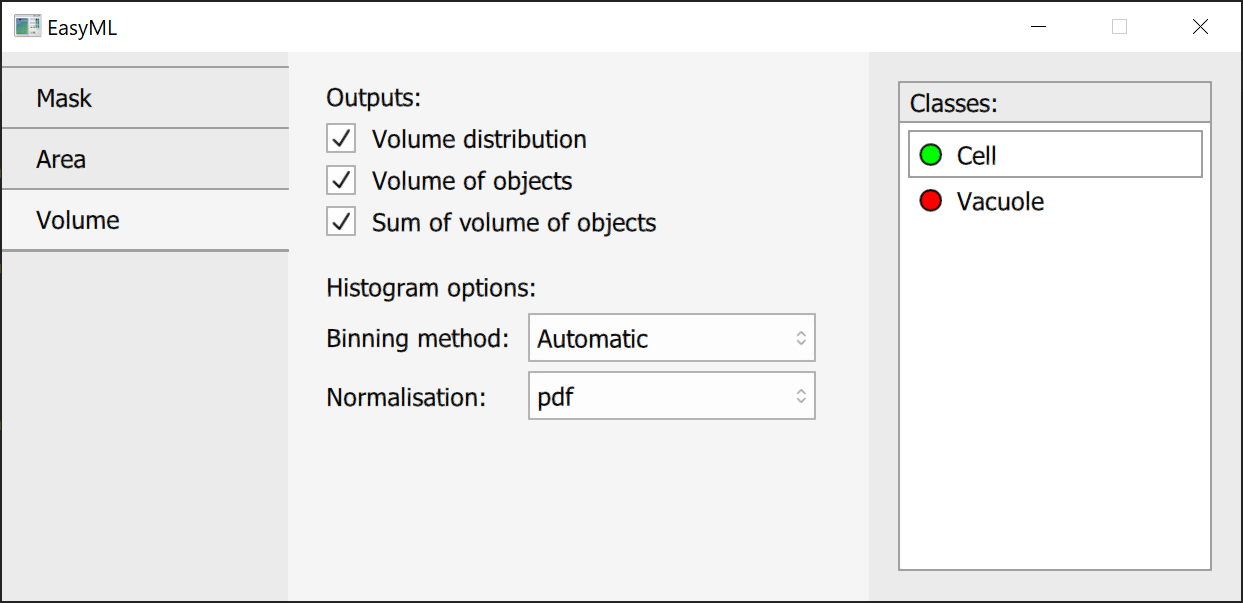This screenshot has width=1243, height=603.
Task: Switch to the Mask tab
Action: point(145,98)
